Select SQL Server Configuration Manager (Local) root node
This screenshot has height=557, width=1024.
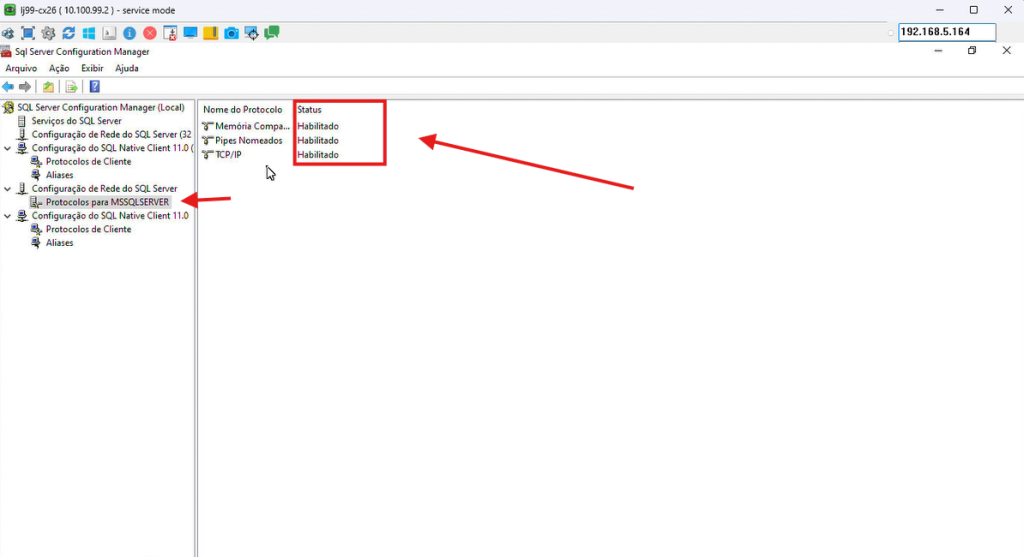coord(101,107)
